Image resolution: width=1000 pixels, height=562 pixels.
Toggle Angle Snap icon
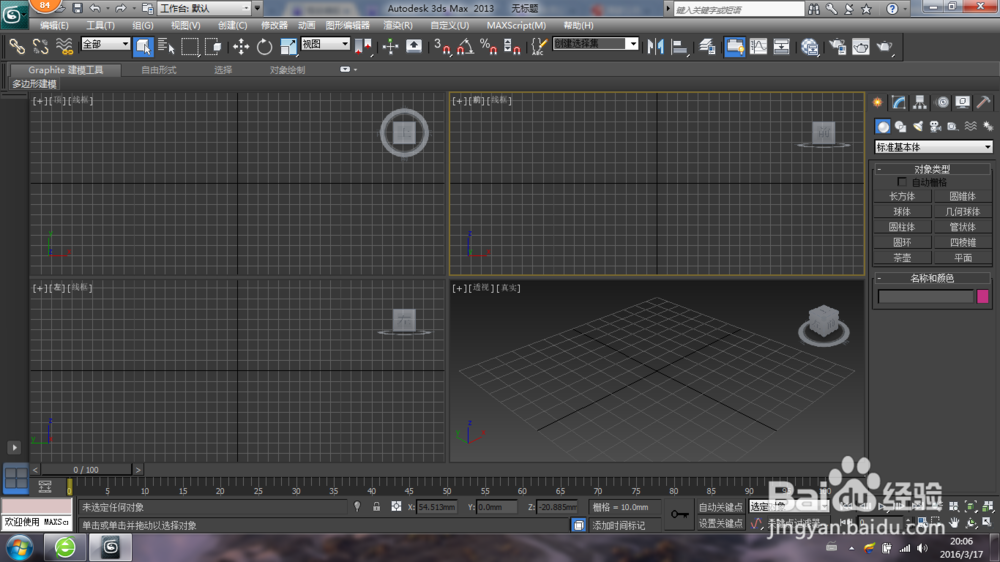coord(465,47)
